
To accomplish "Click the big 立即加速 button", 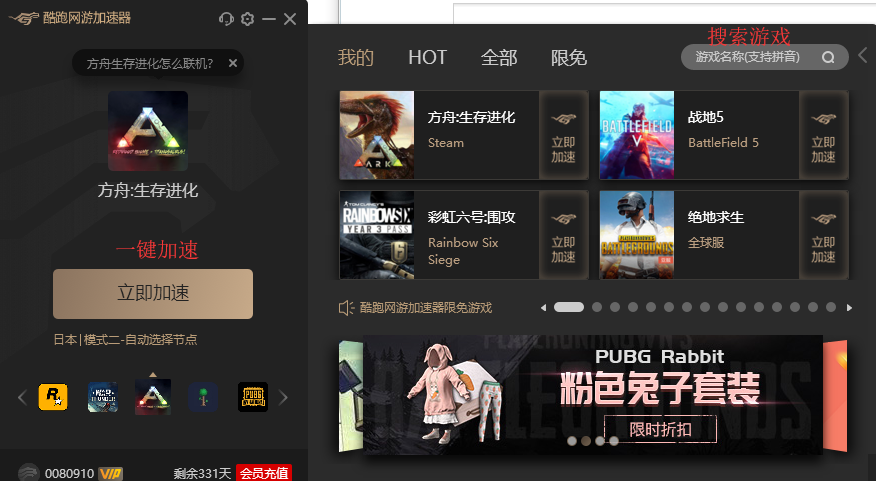I will [x=153, y=293].
